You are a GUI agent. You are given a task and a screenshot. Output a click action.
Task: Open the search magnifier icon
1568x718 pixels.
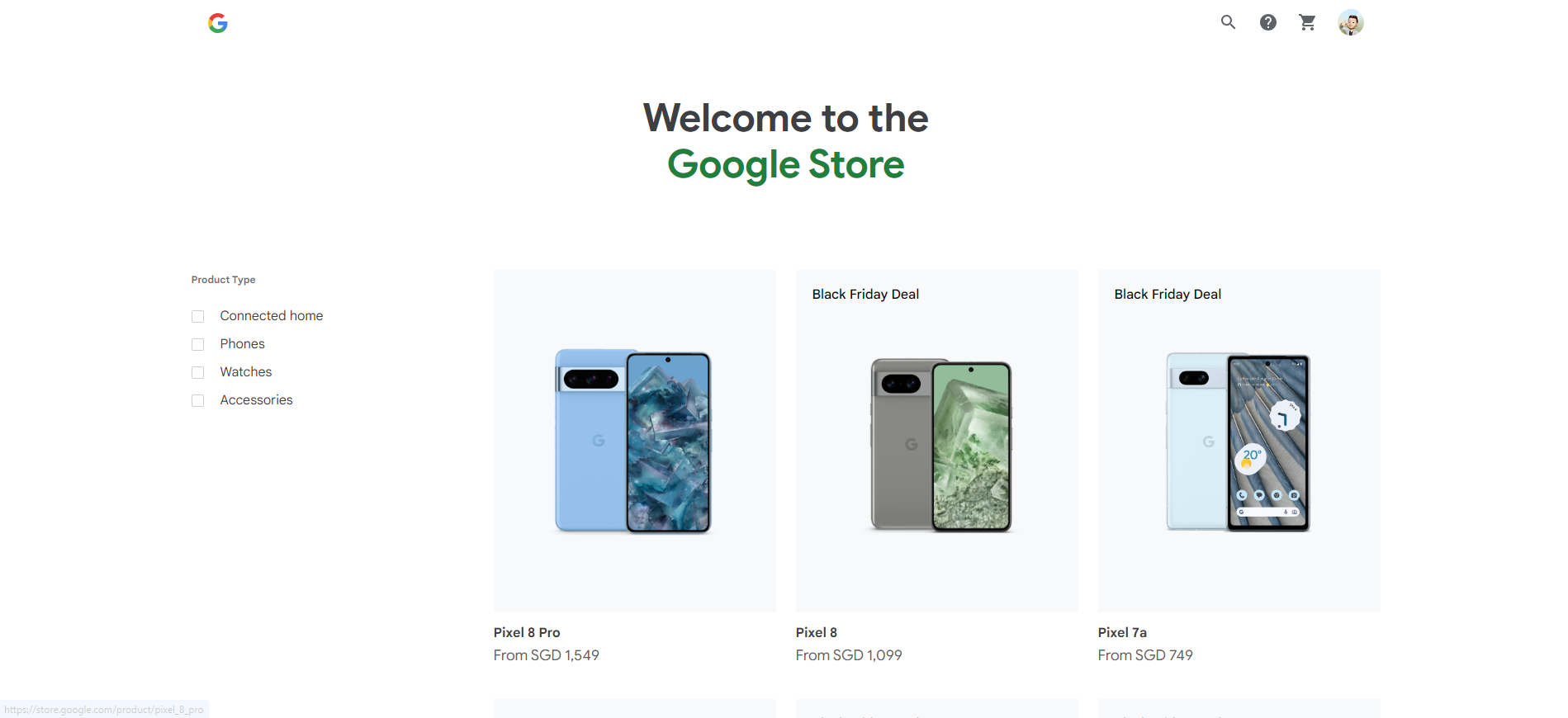click(x=1228, y=22)
